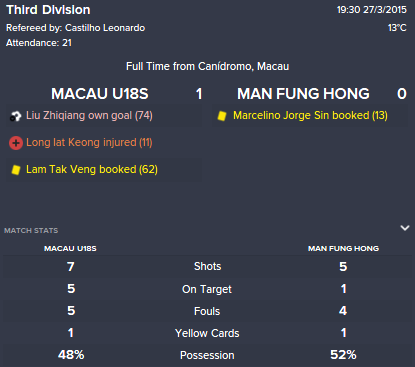The width and height of the screenshot is (415, 367).
Task: Select Lam Tak Veng booked event
Action: click(x=104, y=169)
